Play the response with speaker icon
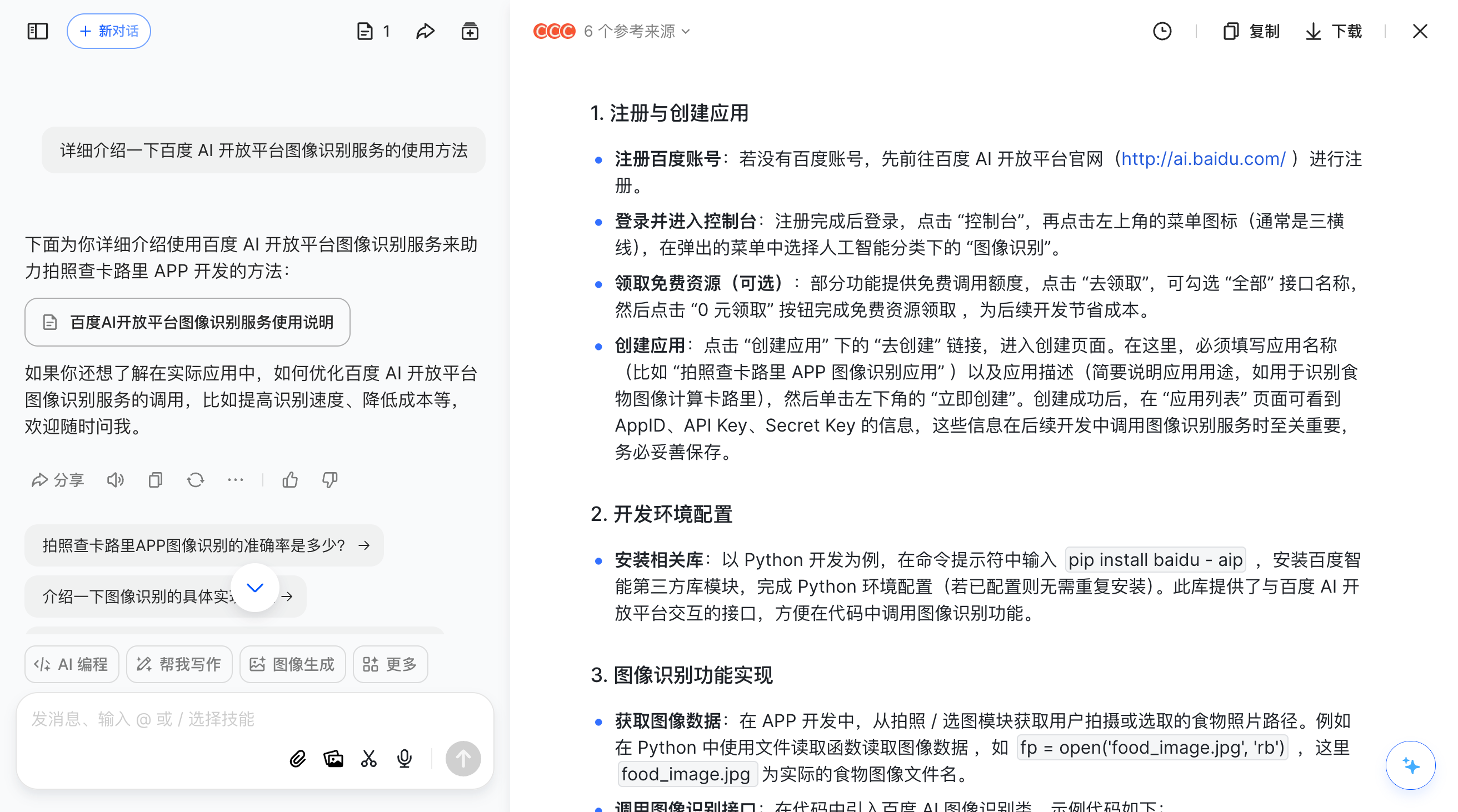 pos(115,480)
